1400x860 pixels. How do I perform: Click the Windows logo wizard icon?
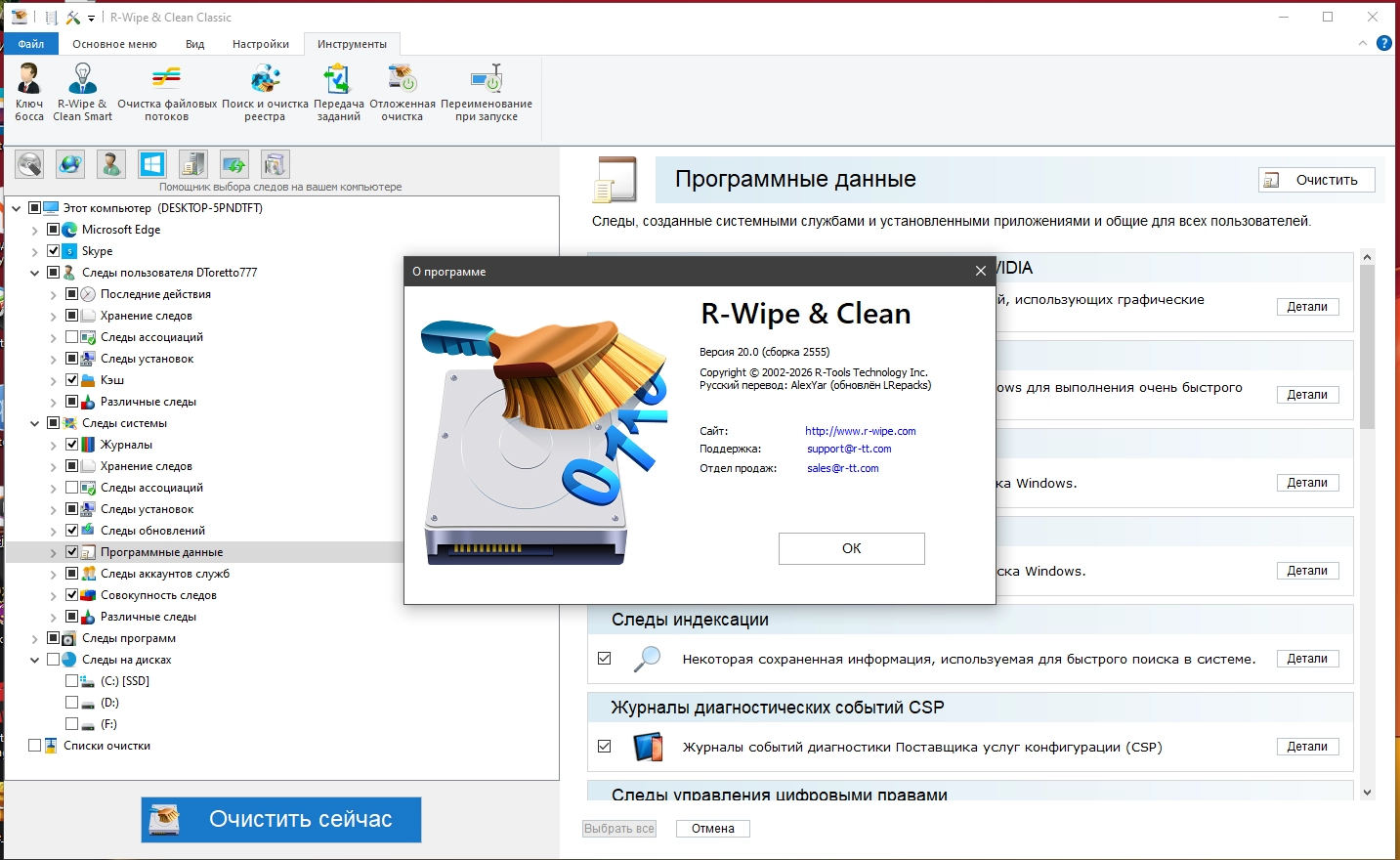click(x=151, y=164)
